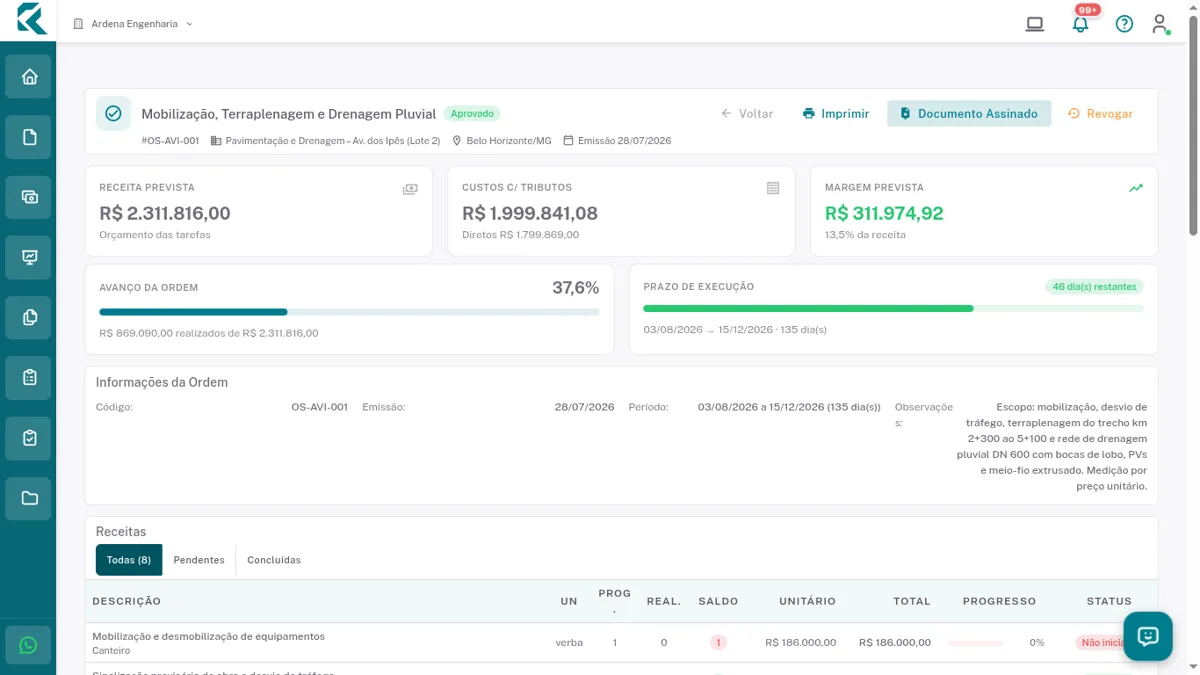Click the R$ 311.974,92 margin value
1200x675 pixels.
884,213
